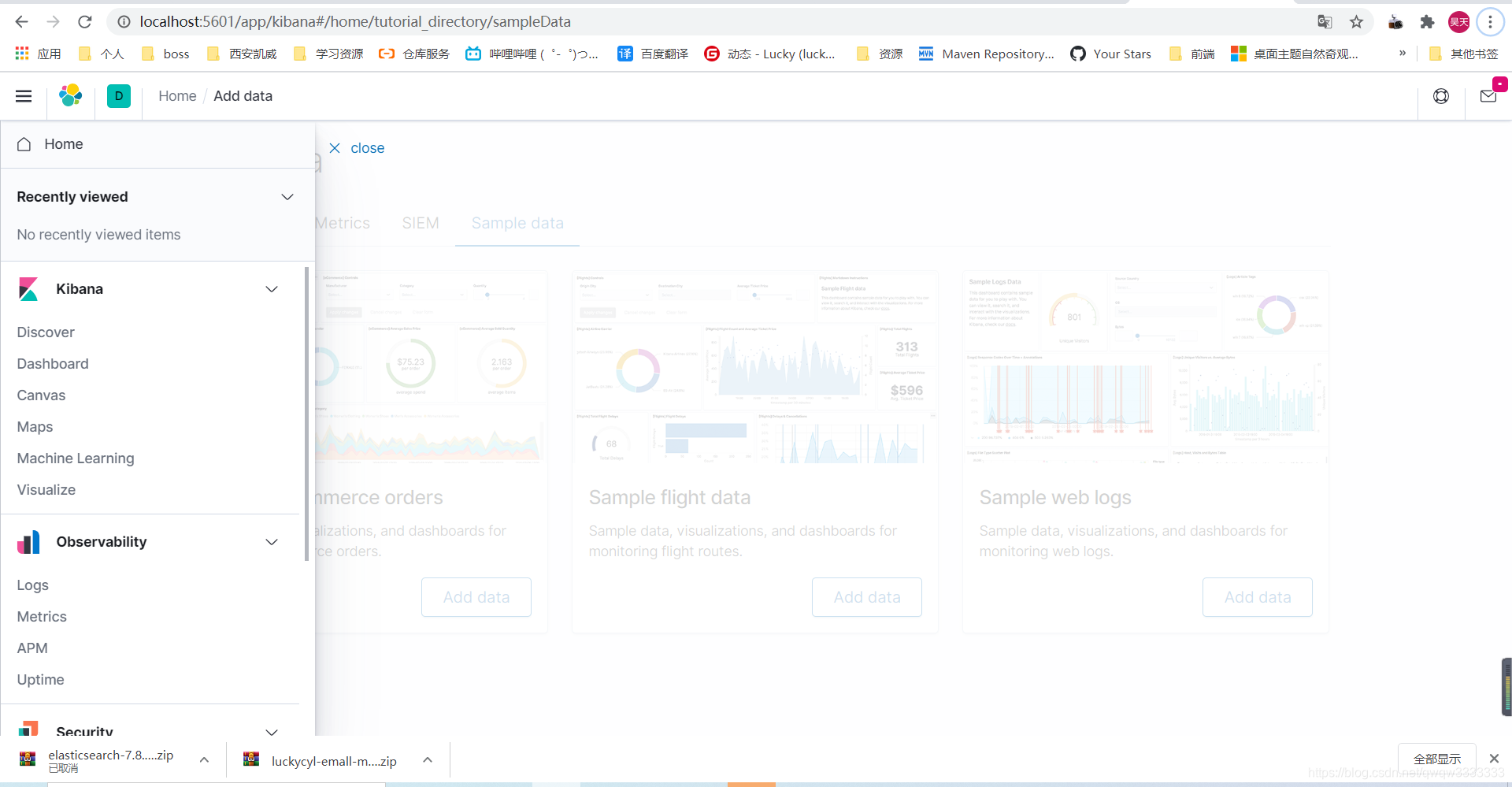Open Canvas in Kibana nav
Image resolution: width=1512 pixels, height=787 pixels.
[41, 395]
